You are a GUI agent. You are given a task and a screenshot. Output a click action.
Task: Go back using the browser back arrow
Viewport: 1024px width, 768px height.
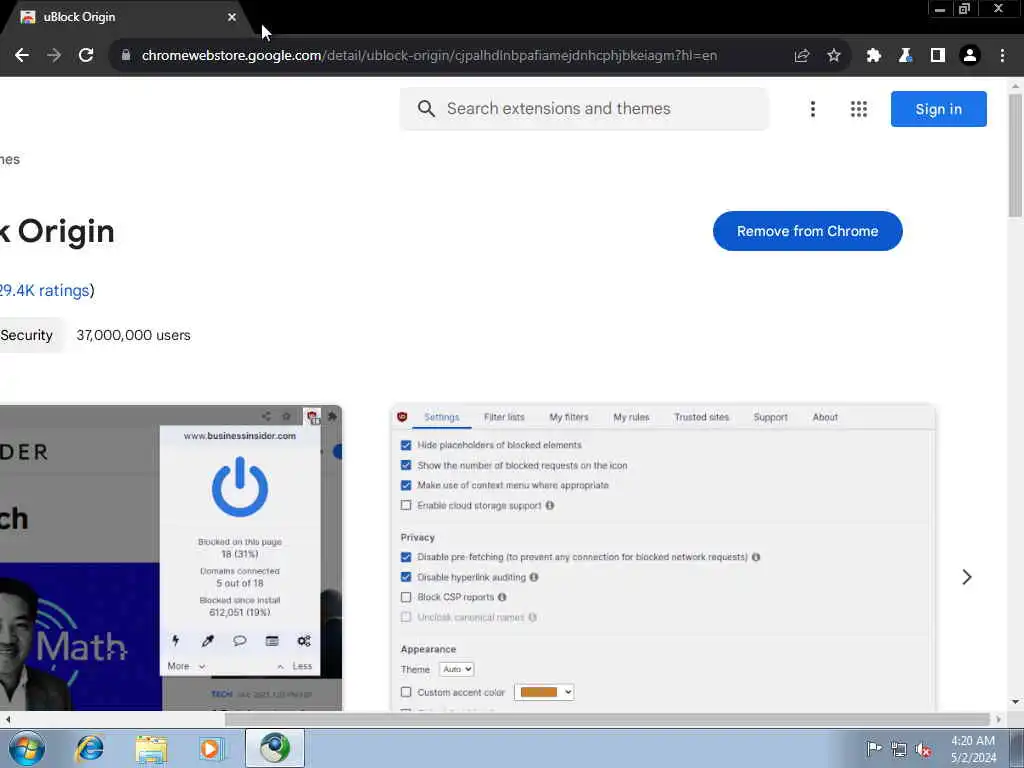pyautogui.click(x=22, y=56)
